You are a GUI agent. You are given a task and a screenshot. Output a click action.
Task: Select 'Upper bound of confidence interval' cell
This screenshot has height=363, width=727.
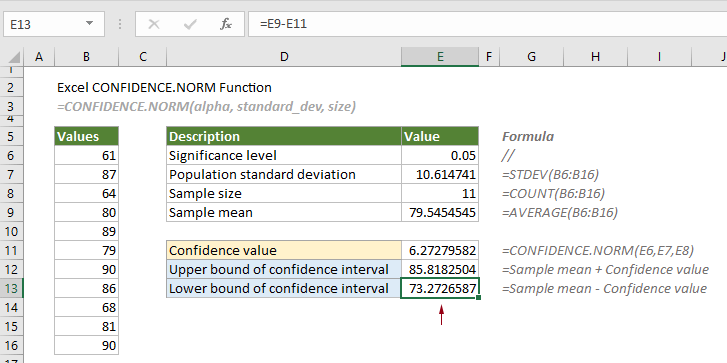coord(284,269)
